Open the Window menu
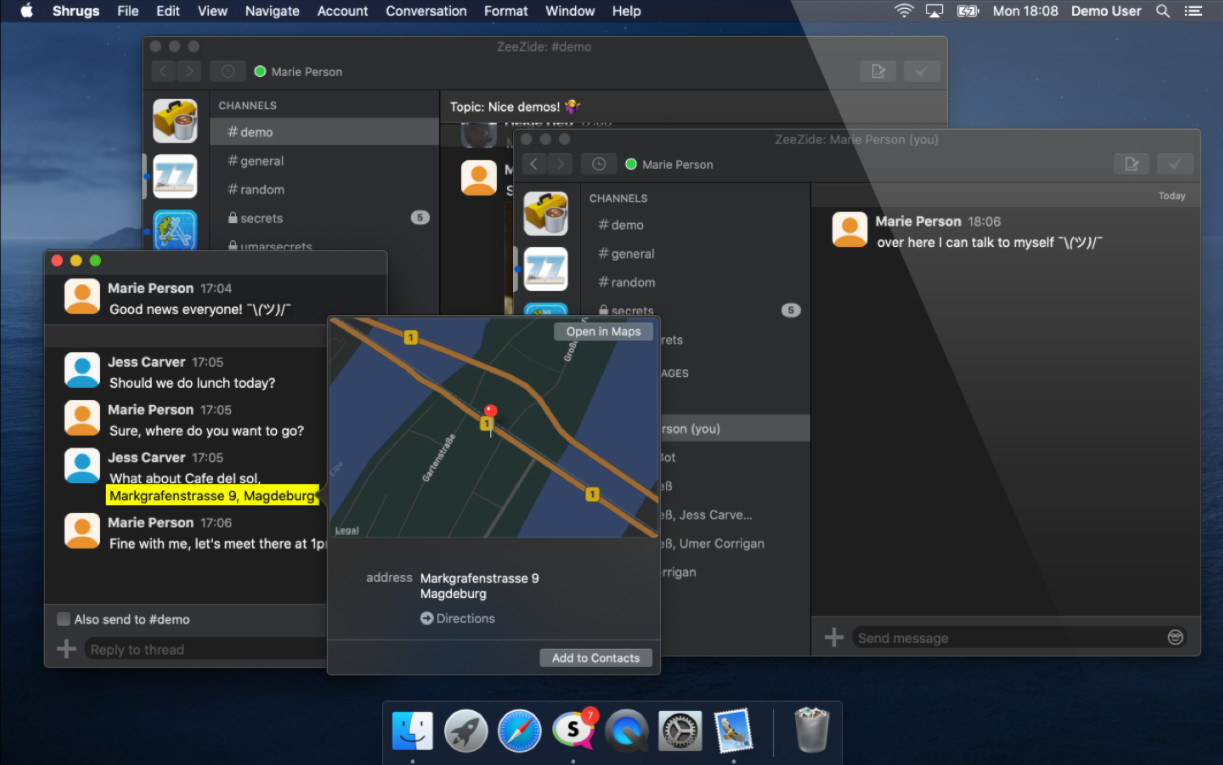This screenshot has height=765, width=1223. coord(570,11)
